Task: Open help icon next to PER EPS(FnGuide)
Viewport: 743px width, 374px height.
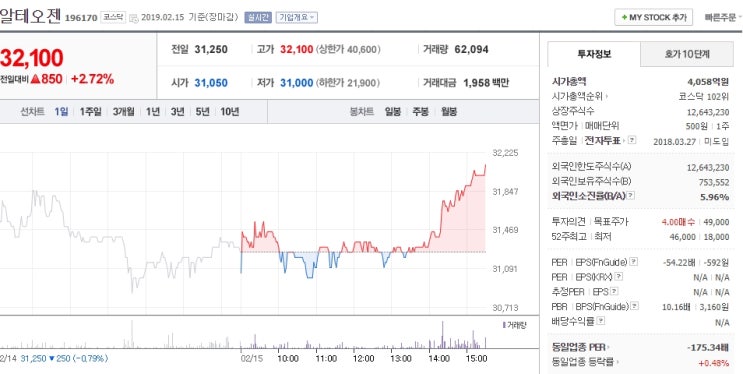Action: coord(634,262)
